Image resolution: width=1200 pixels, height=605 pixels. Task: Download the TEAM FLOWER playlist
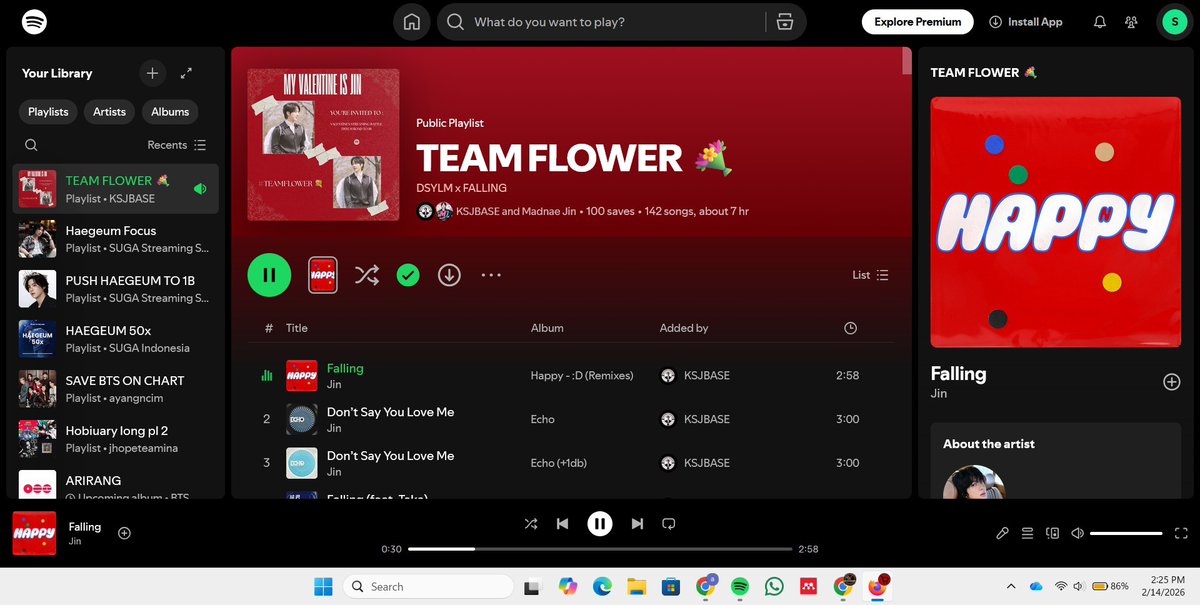tap(449, 275)
